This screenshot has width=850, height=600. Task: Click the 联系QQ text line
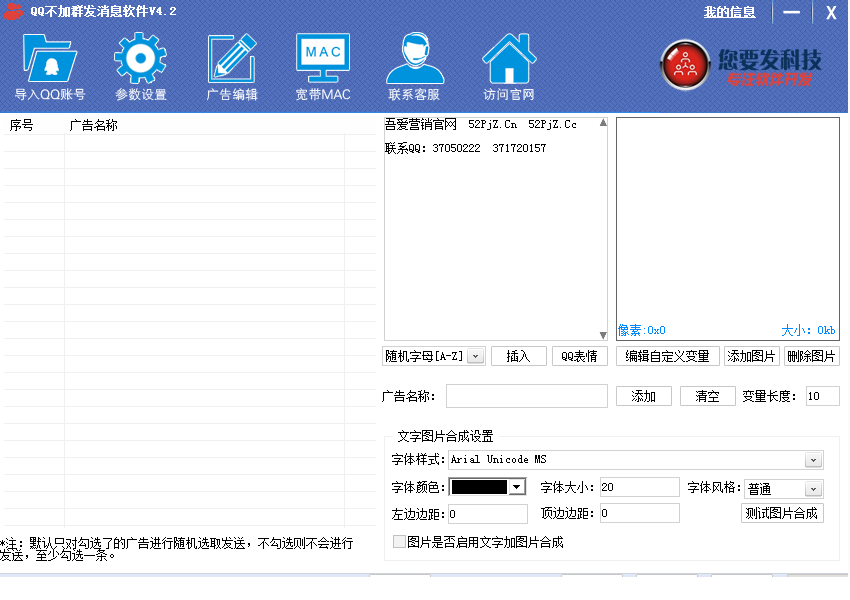point(465,148)
